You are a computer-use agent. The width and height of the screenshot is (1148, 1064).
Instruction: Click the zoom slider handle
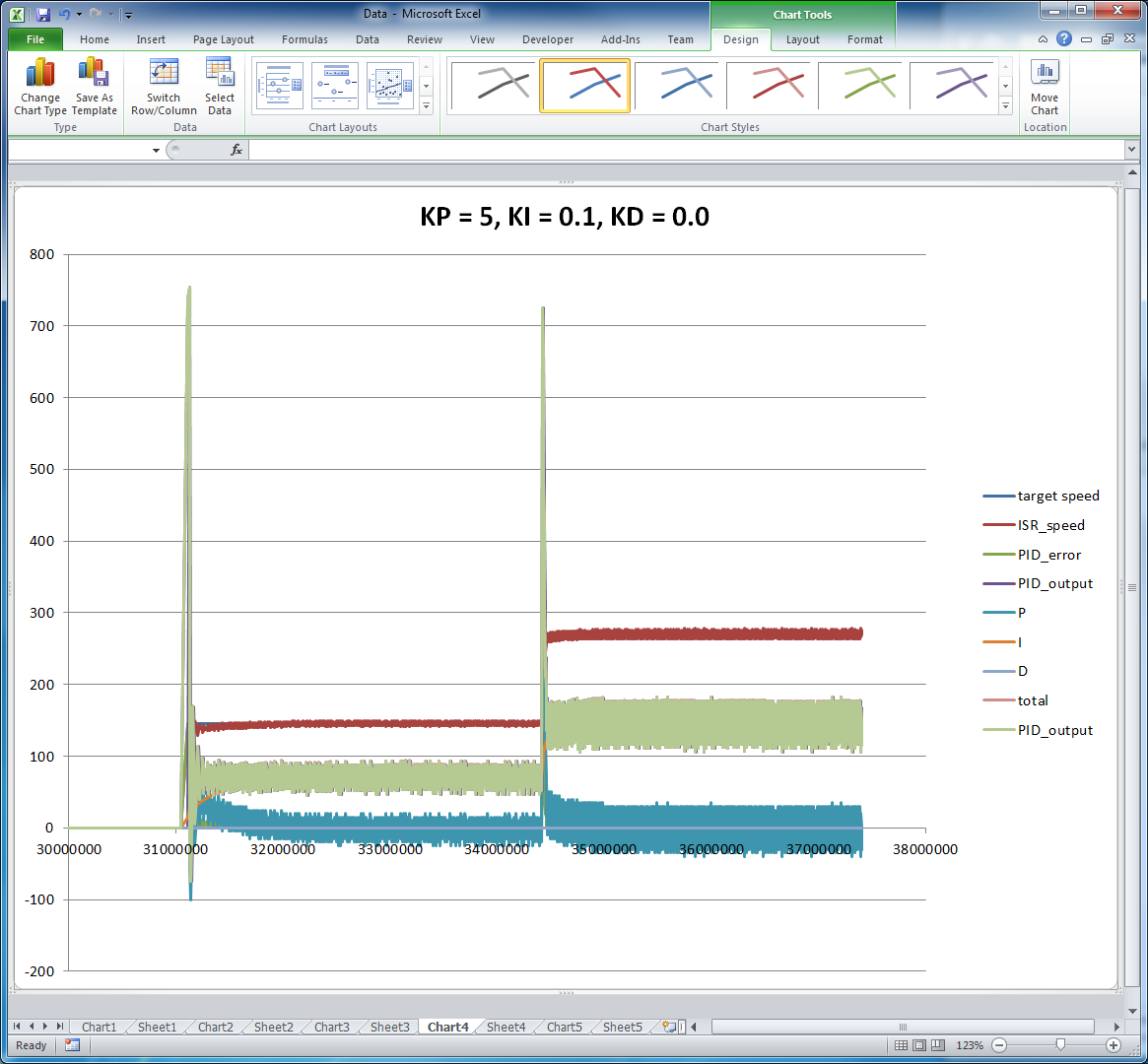1060,1045
